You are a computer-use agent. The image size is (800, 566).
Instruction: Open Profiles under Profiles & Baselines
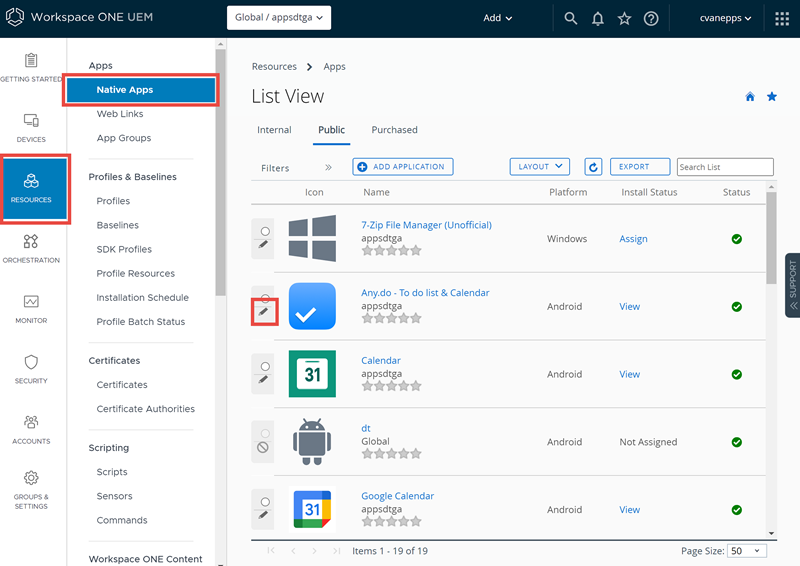[113, 201]
